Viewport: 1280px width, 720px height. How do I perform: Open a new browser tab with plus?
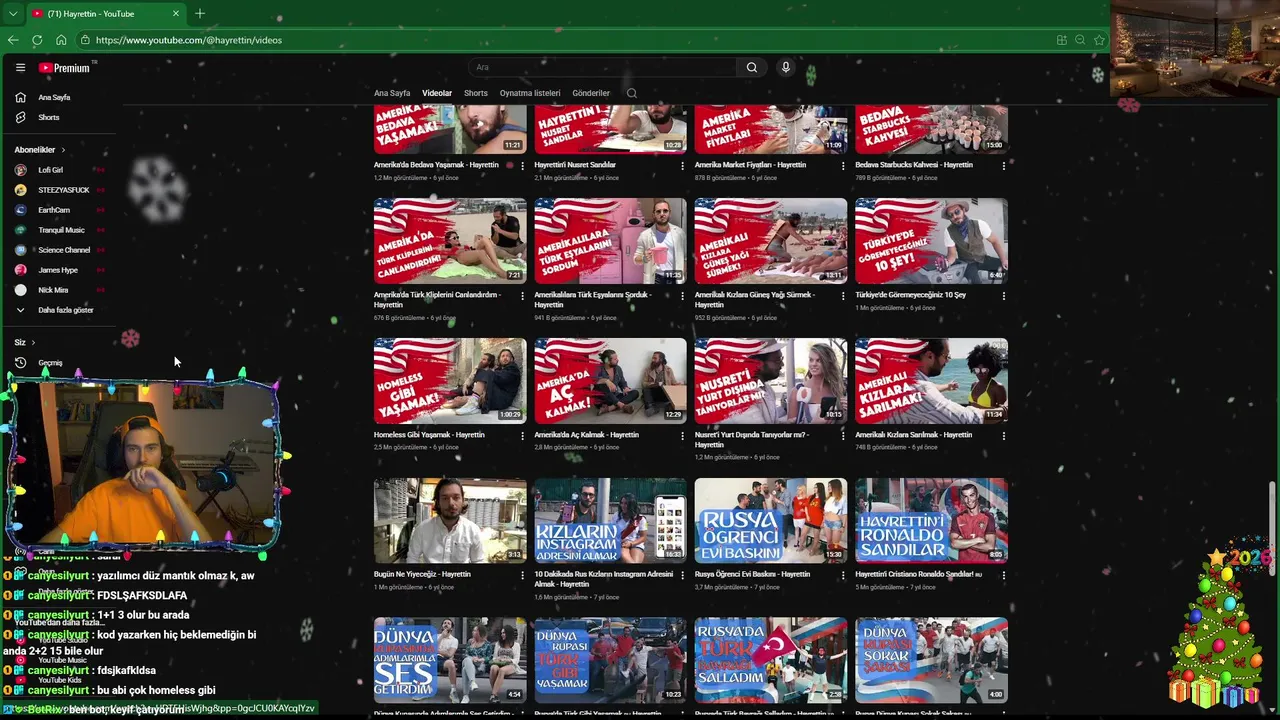click(x=200, y=13)
